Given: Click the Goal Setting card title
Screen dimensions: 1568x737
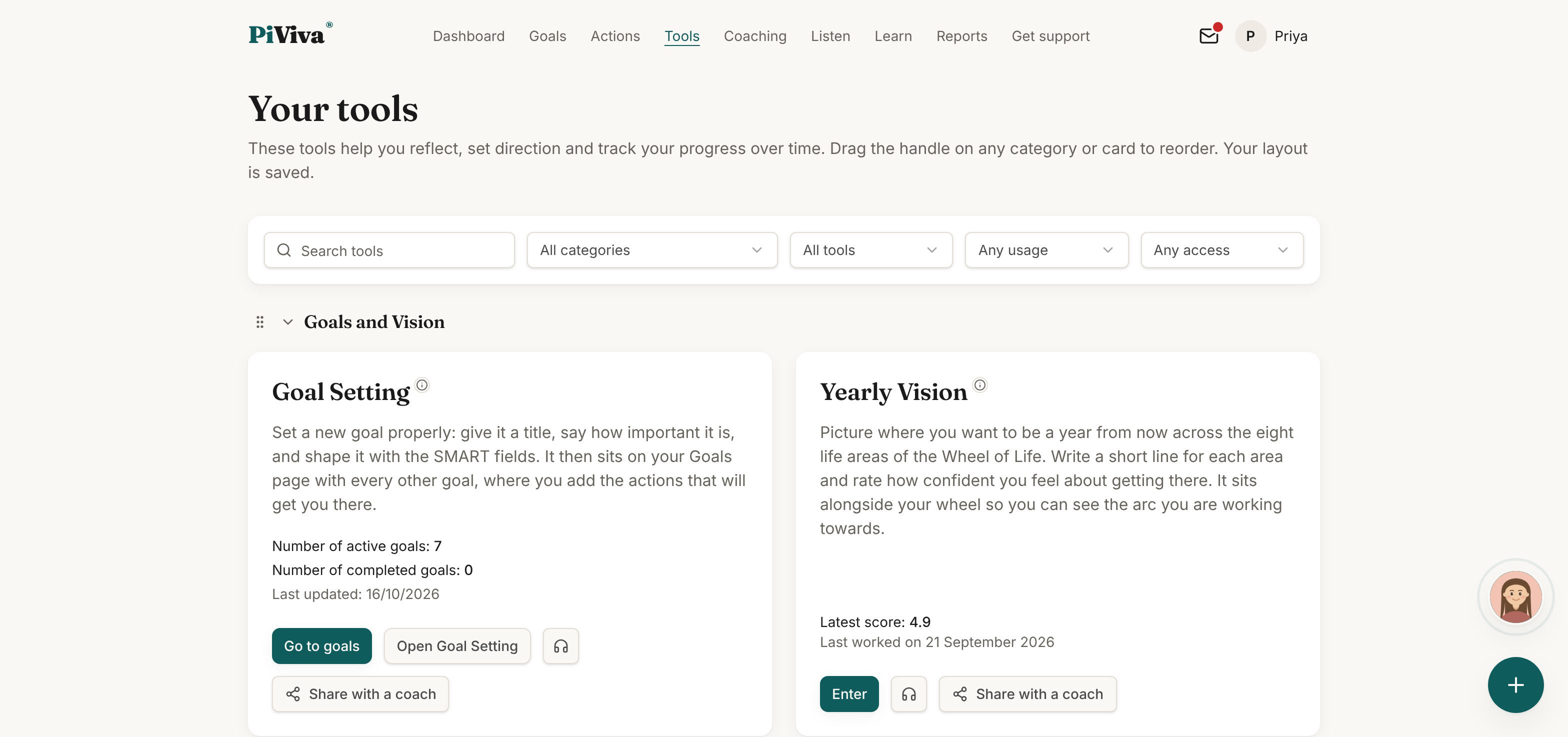Looking at the screenshot, I should (341, 392).
